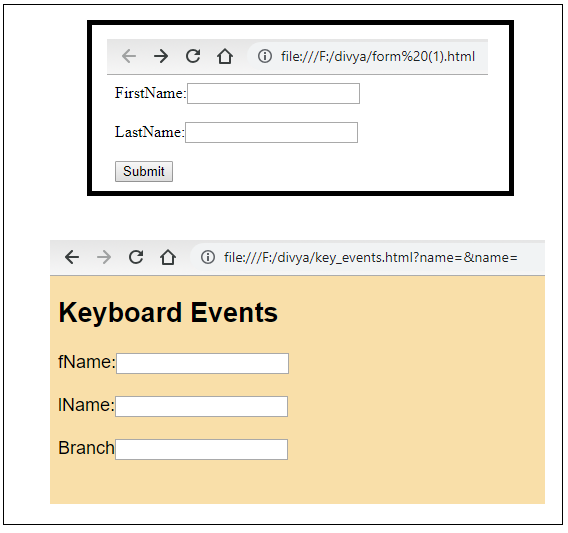Go back from key_events.html page
Viewport: 568px width, 533px height.
coord(72,258)
